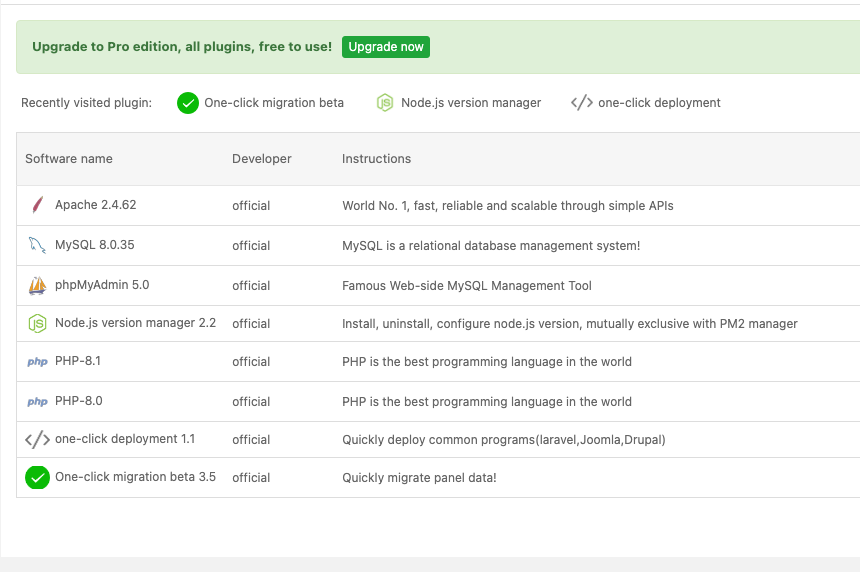Click the MySQL dolphin icon
Viewport: 860px width, 572px height.
(x=37, y=245)
